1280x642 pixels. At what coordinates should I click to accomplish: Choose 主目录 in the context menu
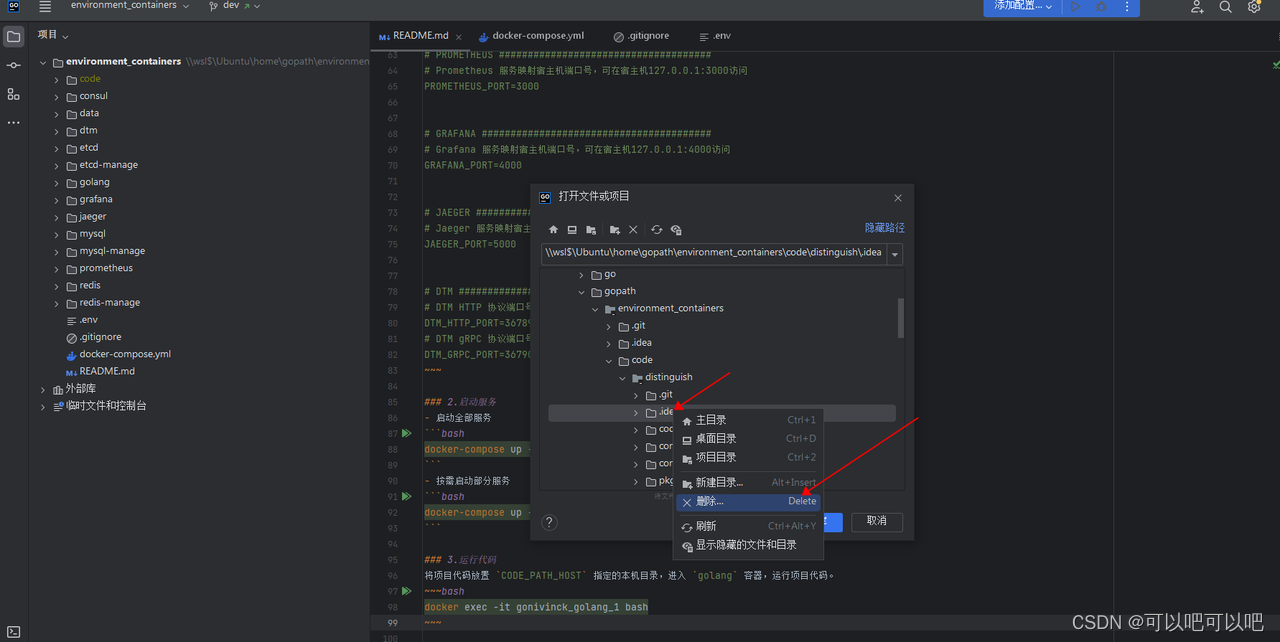point(748,420)
